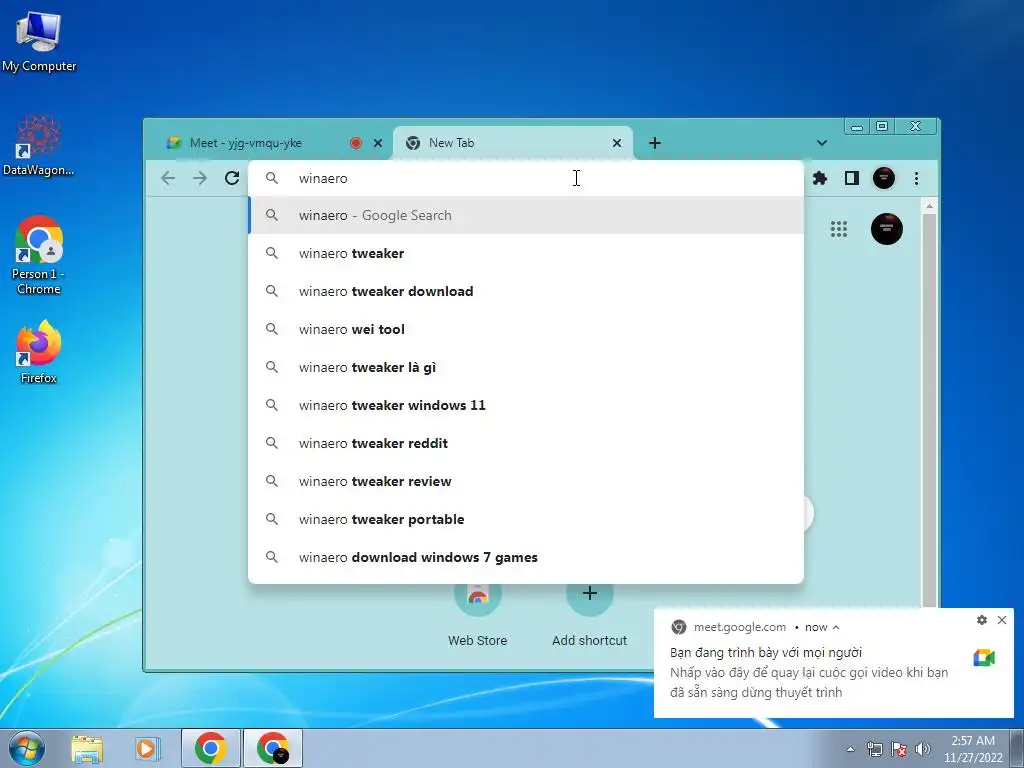Open the Chrome Extensions puzzle icon
The image size is (1024, 768).
tap(820, 178)
